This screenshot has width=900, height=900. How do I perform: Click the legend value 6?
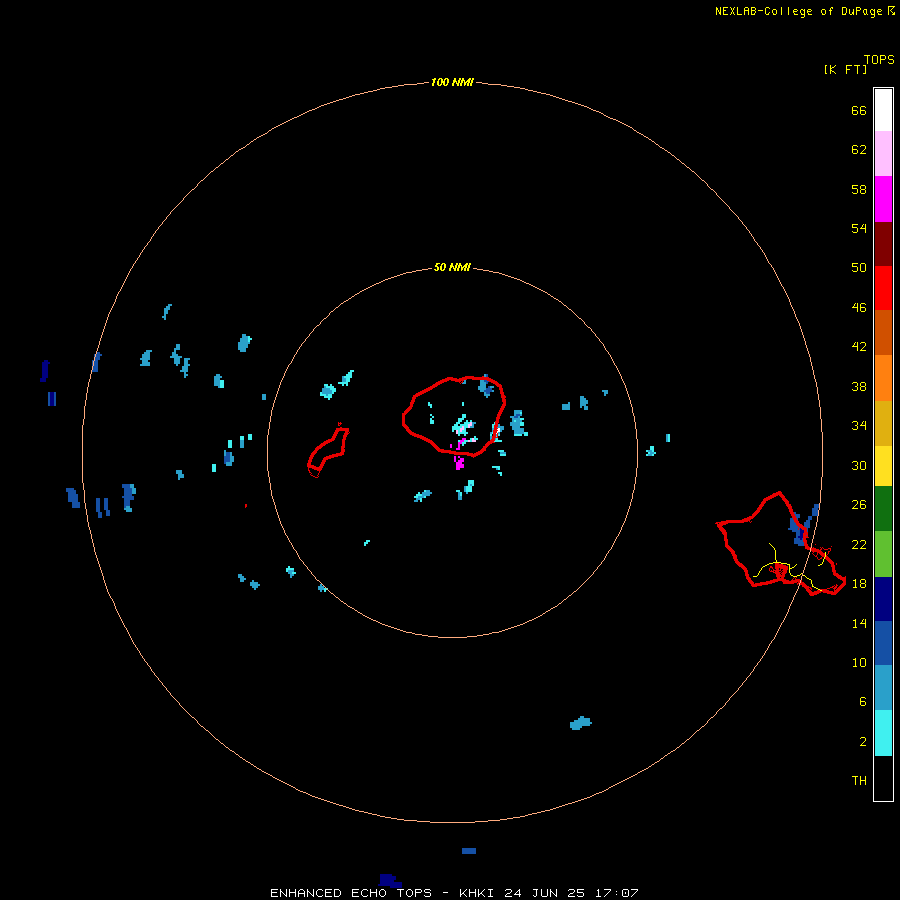(x=862, y=702)
